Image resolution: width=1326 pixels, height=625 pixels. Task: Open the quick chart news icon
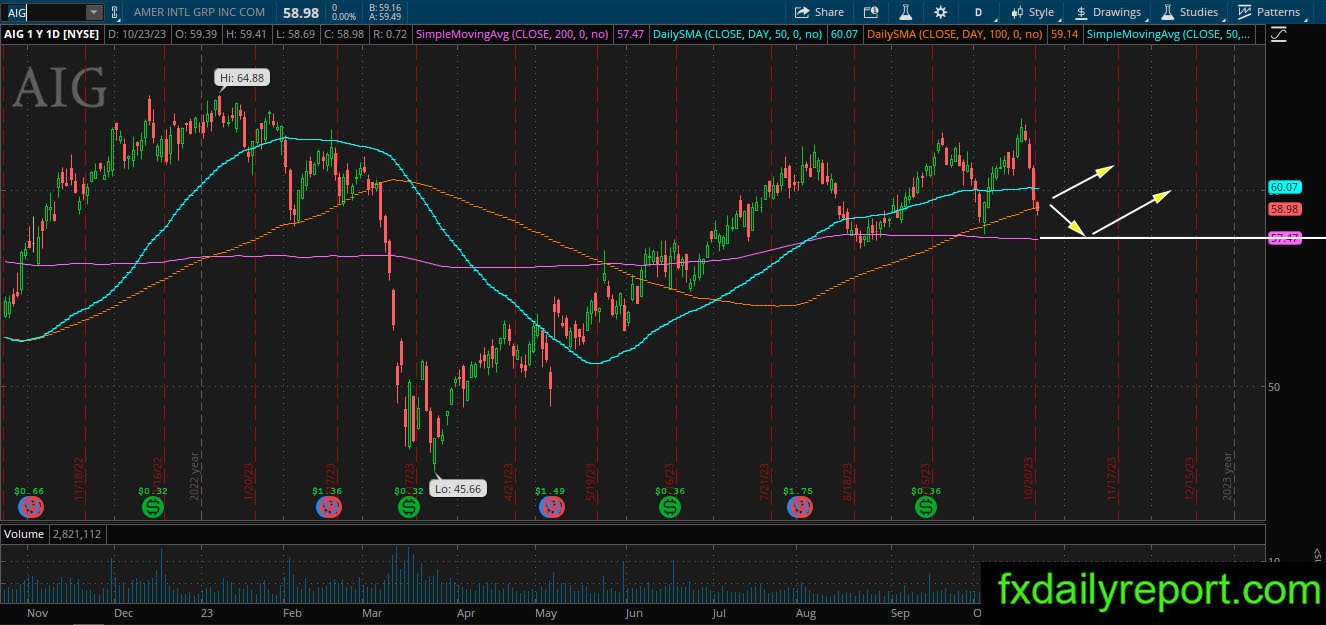(x=871, y=12)
